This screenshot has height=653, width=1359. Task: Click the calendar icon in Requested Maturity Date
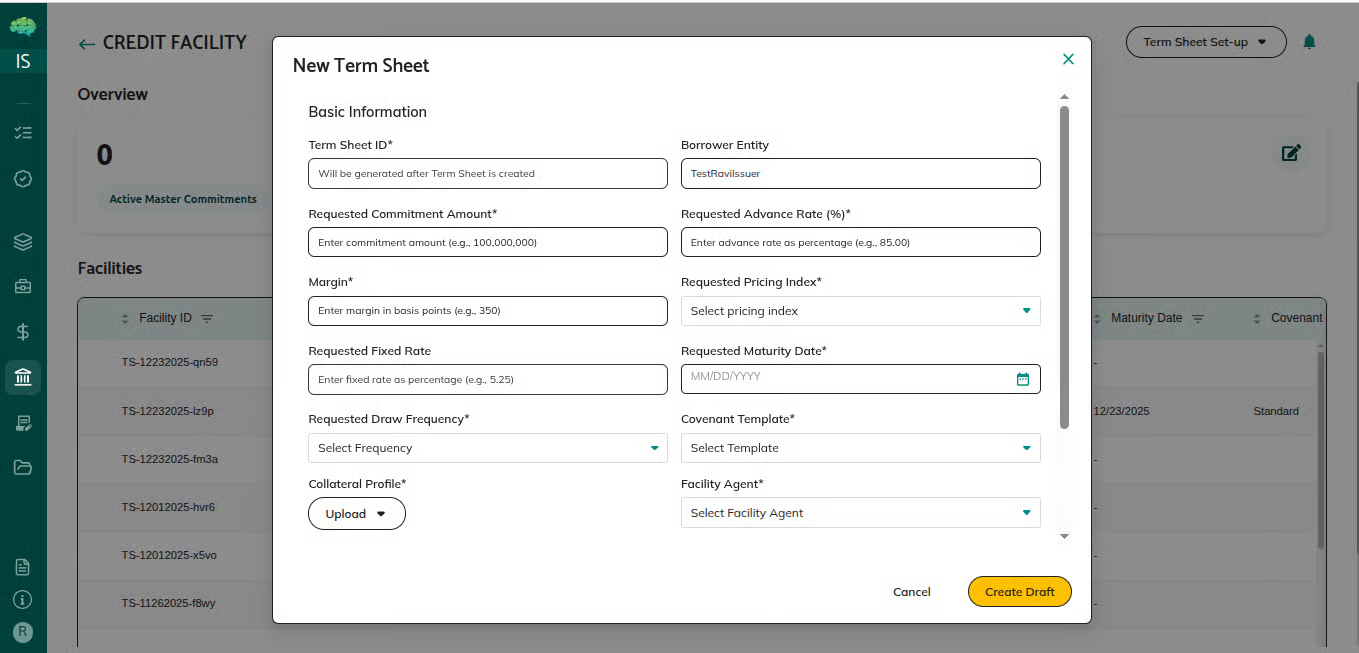coord(1022,379)
